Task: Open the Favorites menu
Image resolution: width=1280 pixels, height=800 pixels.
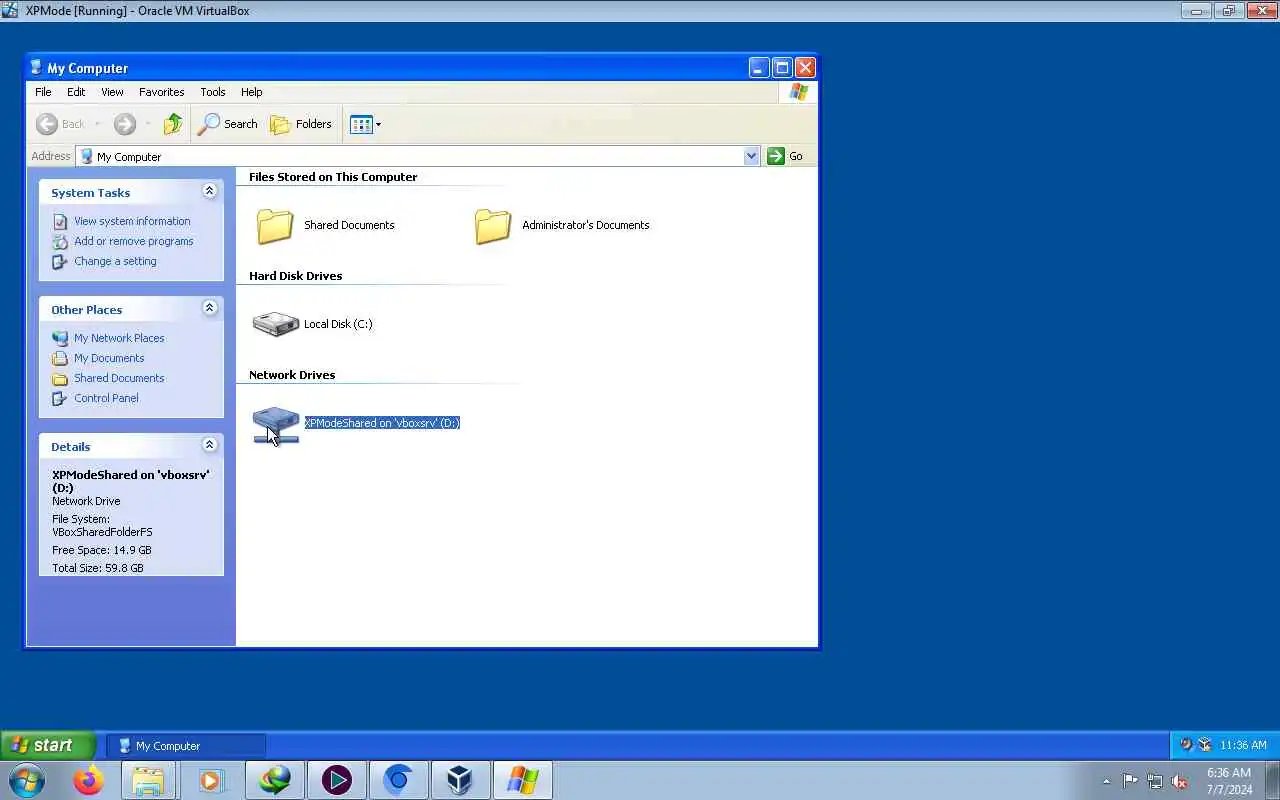Action: [x=161, y=92]
